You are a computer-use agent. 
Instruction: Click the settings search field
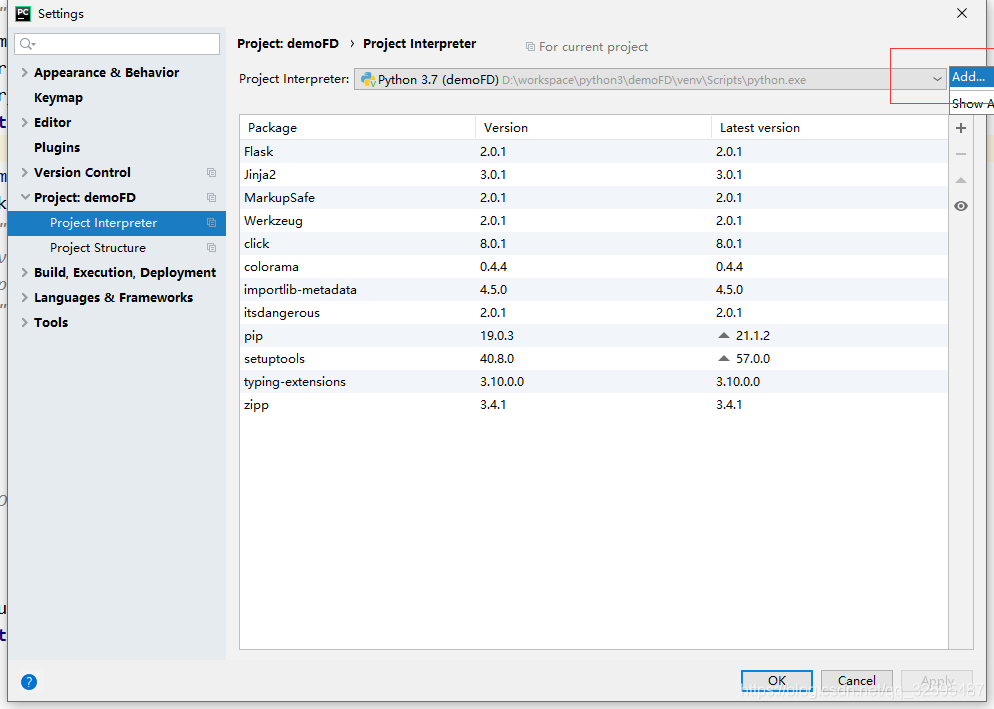click(x=117, y=44)
